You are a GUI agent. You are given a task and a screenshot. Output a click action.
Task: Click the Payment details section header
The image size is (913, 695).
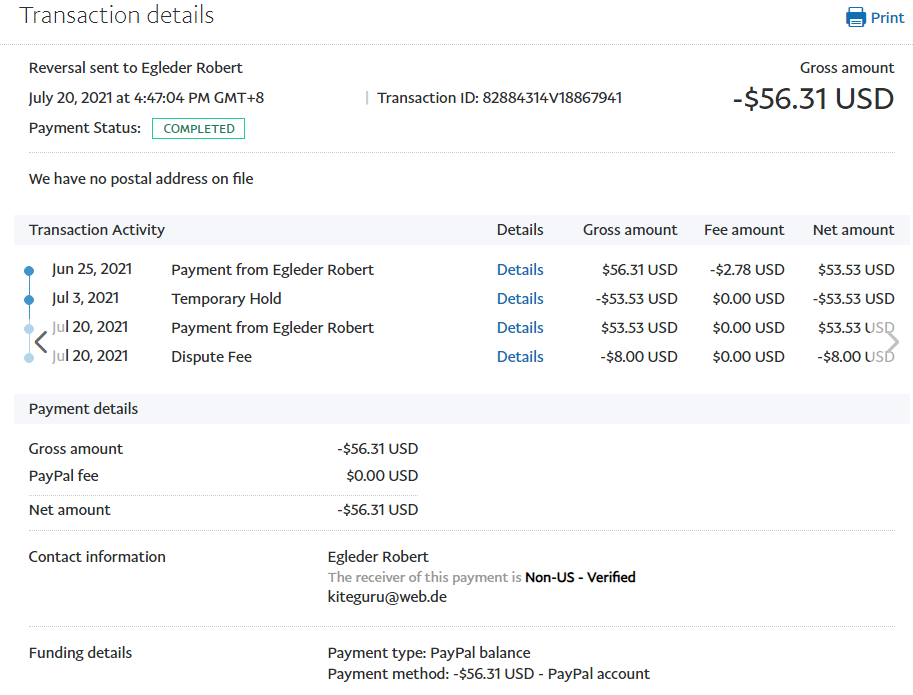(x=84, y=409)
